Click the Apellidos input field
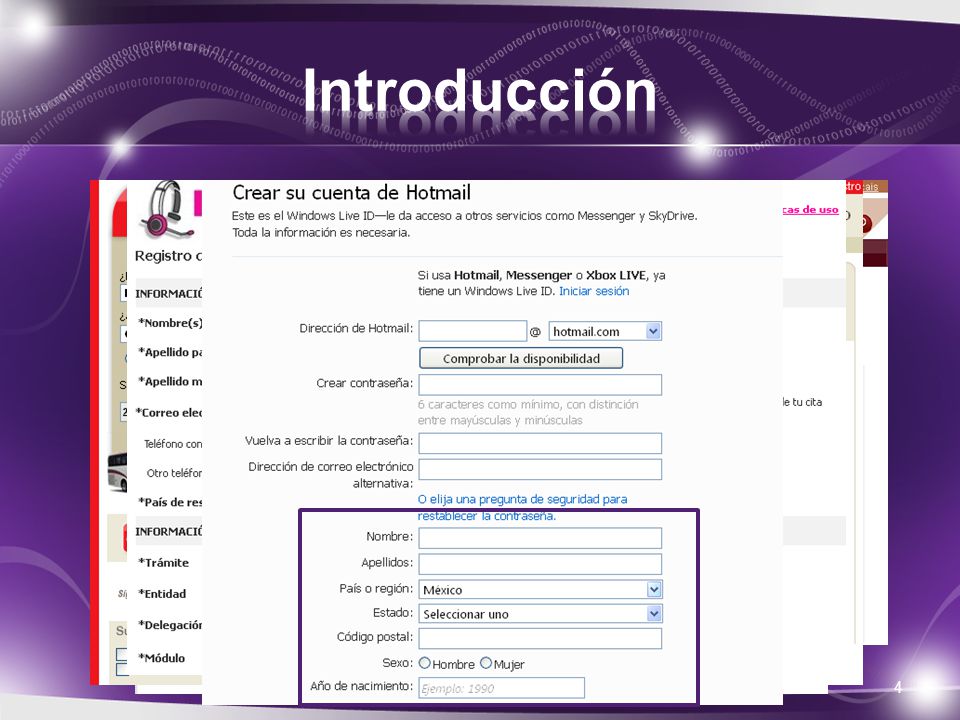The height and width of the screenshot is (720, 960). (540, 564)
